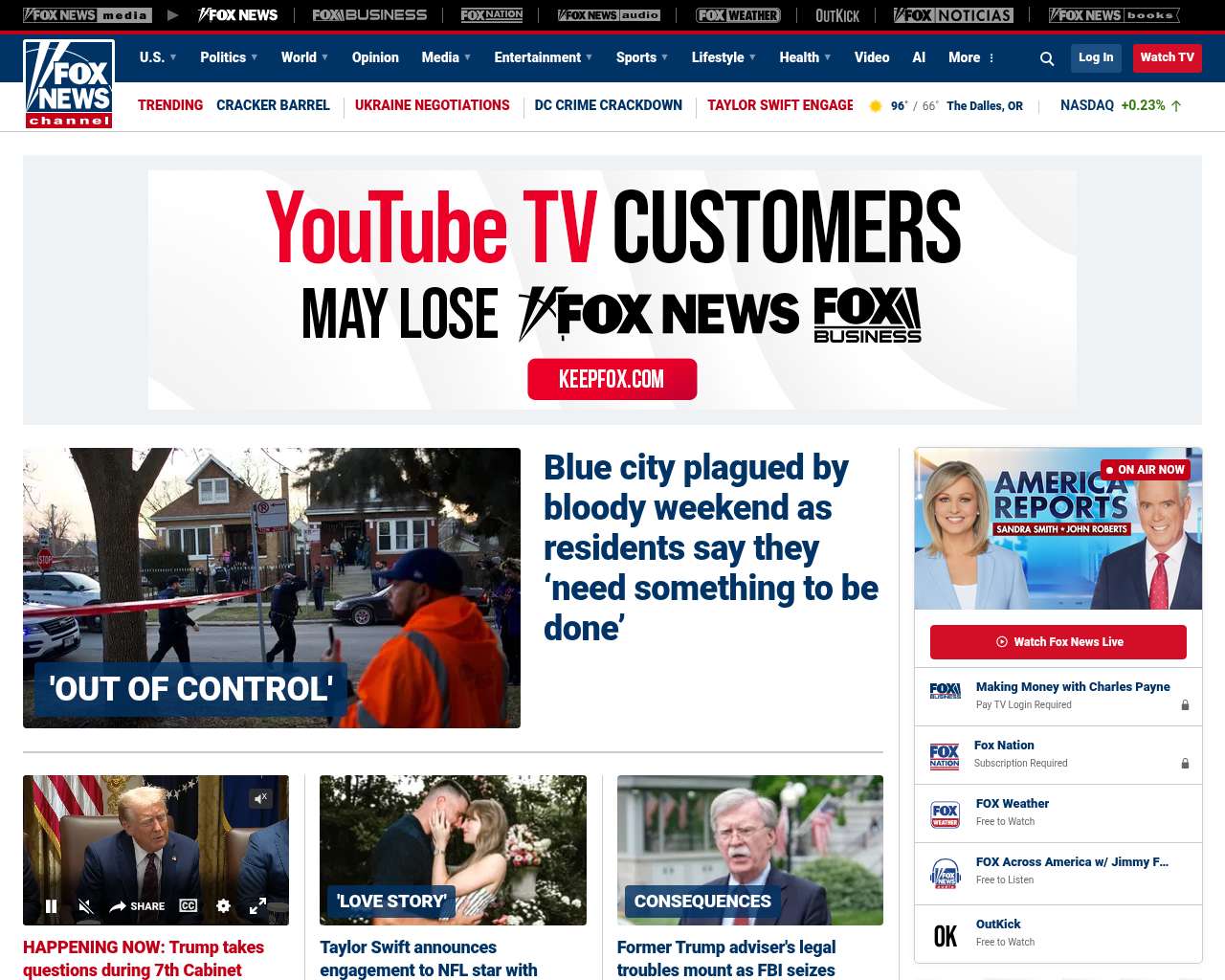Screen dimensions: 1225x980
Task: Click OutKick Free to Watch row
Action: pos(1058,934)
